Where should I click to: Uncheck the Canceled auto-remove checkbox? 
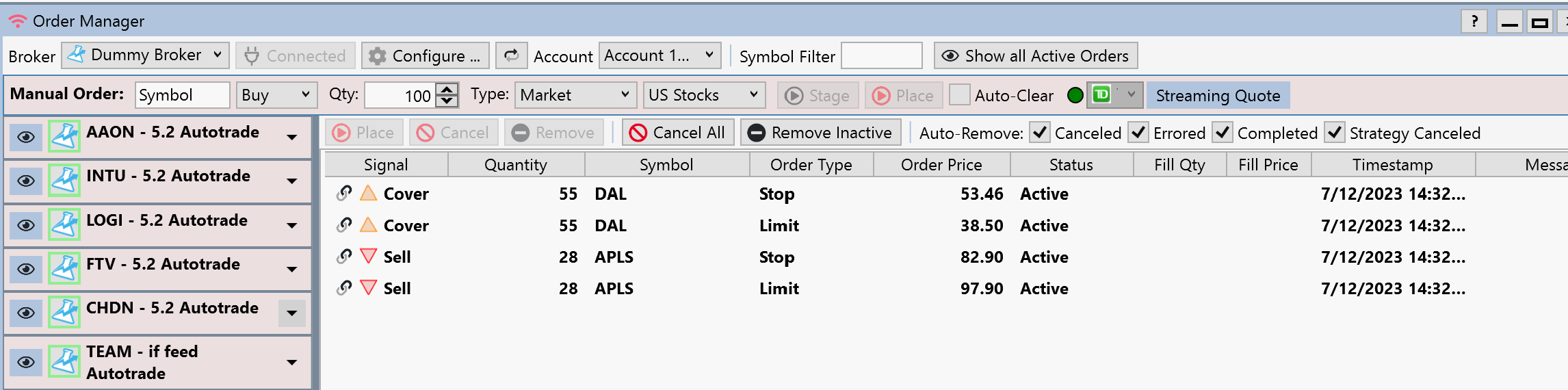[x=1040, y=133]
